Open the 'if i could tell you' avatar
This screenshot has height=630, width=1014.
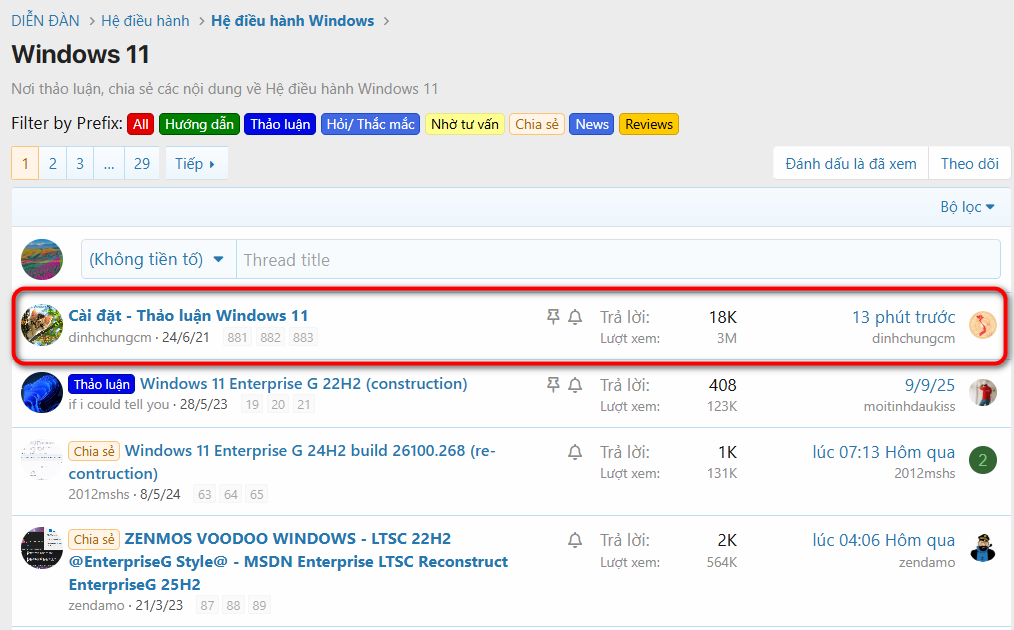[42, 393]
